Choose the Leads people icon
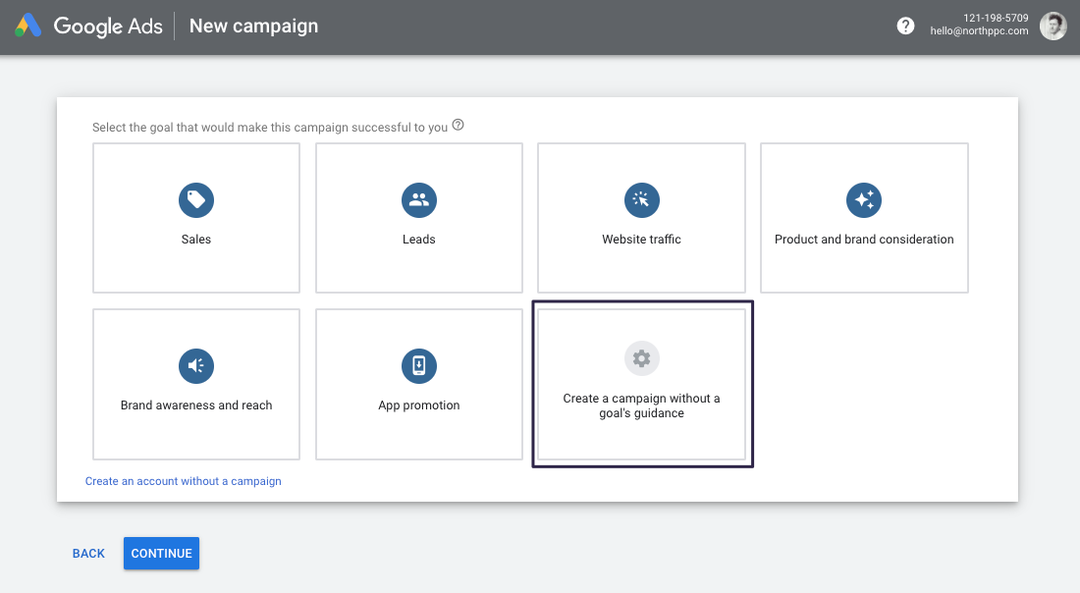The image size is (1080, 593). [419, 200]
